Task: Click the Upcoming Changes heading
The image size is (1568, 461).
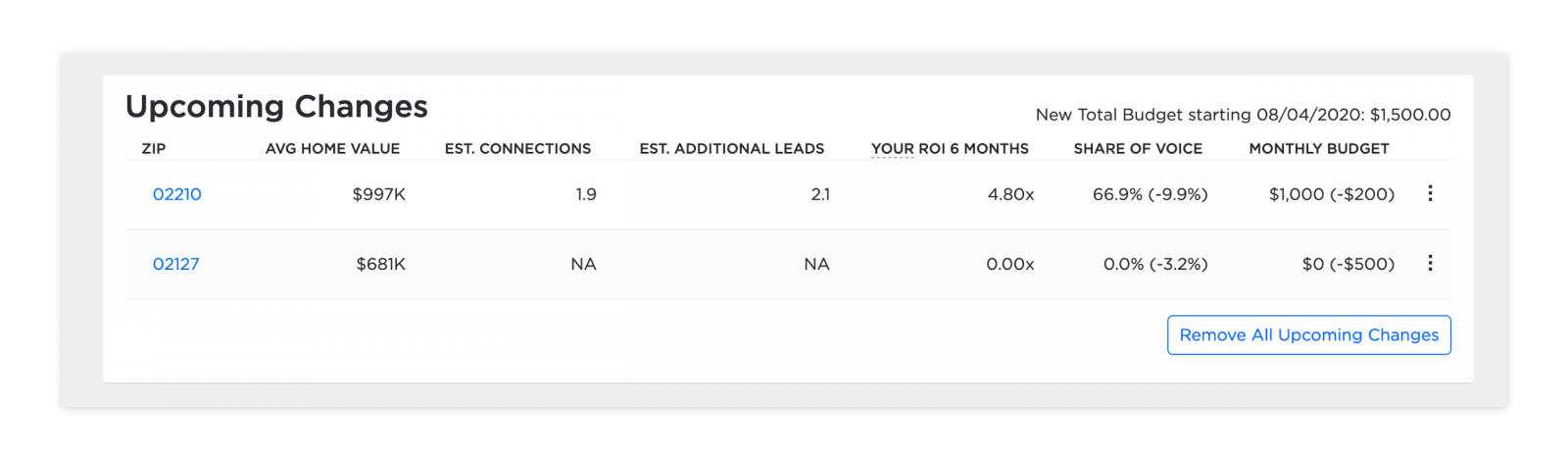Action: [x=276, y=106]
